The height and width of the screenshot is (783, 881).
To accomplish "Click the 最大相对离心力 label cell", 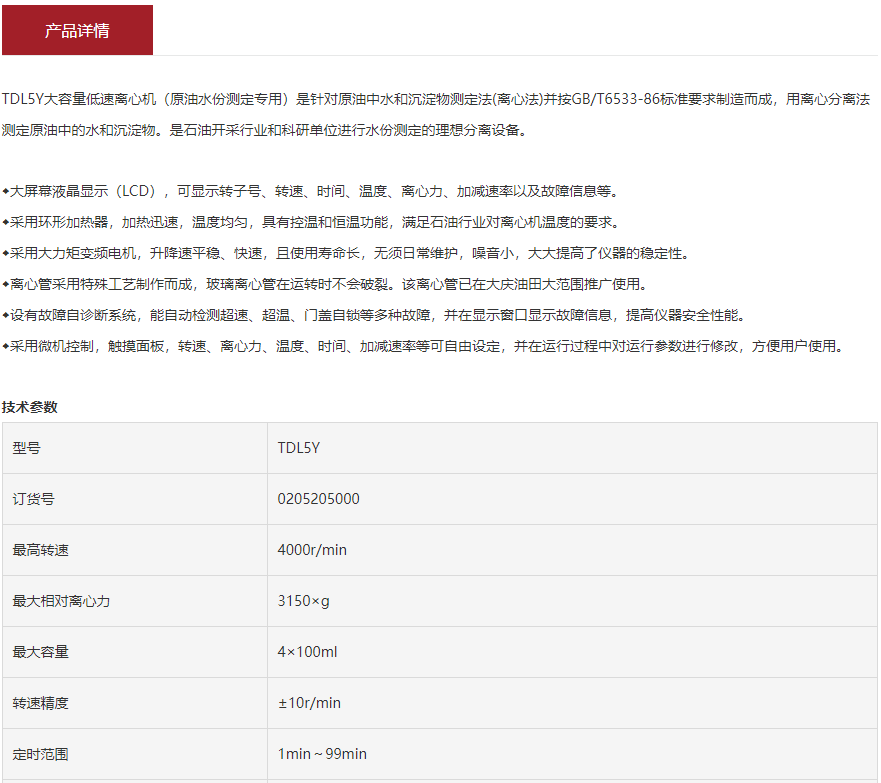I will point(135,602).
